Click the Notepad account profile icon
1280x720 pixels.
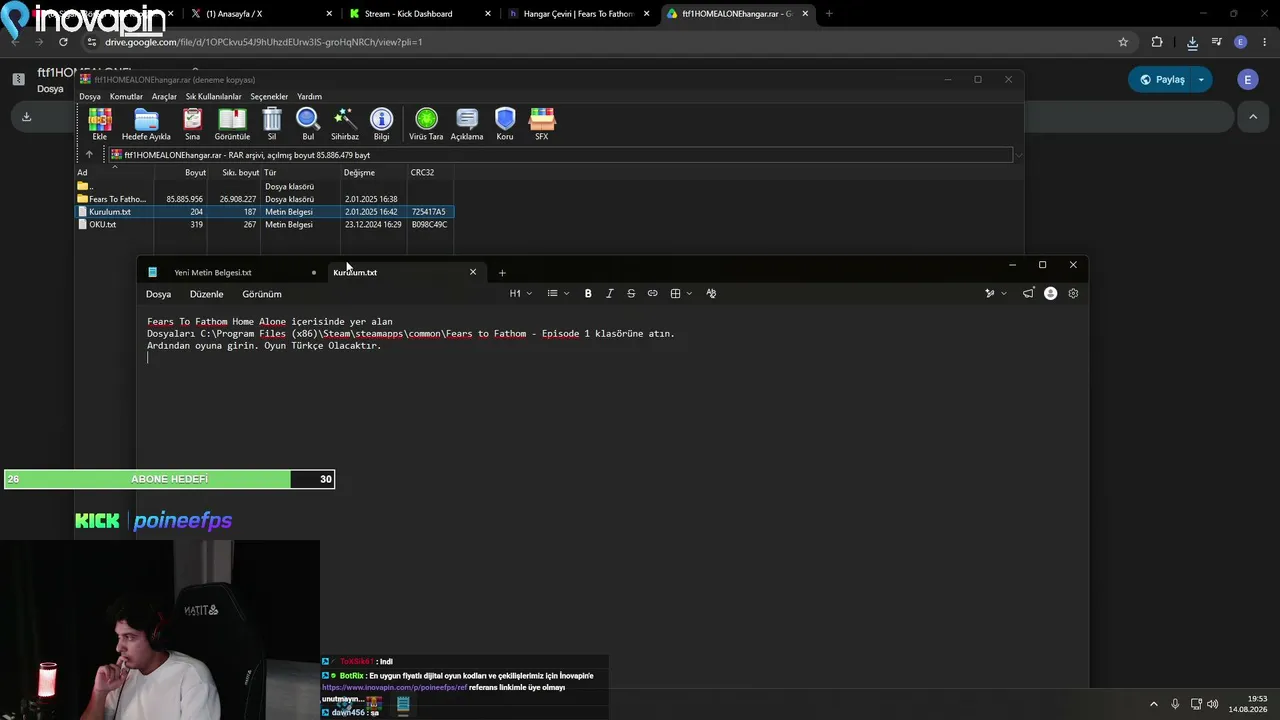click(x=1050, y=293)
